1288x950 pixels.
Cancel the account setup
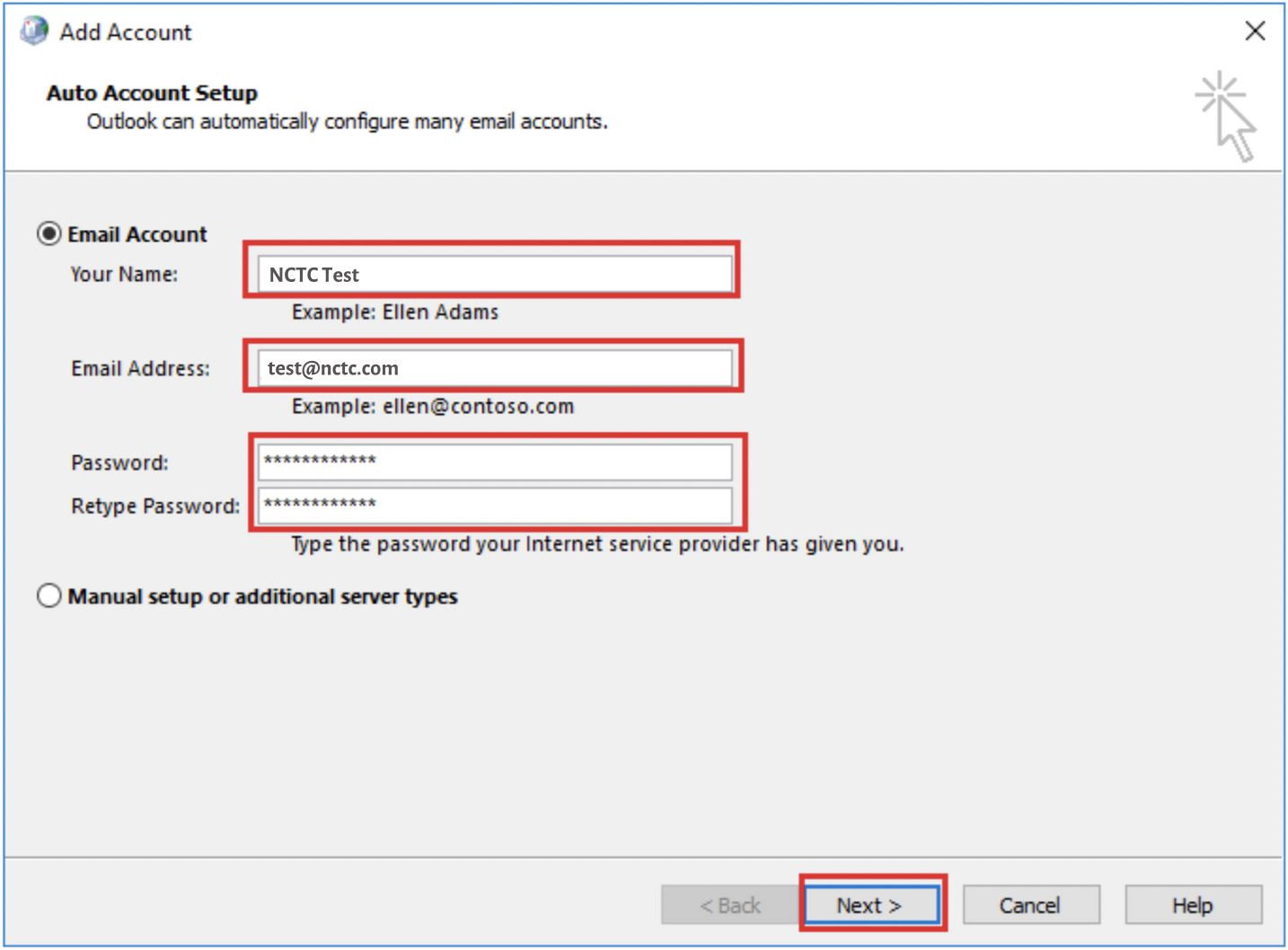pyautogui.click(x=1030, y=904)
